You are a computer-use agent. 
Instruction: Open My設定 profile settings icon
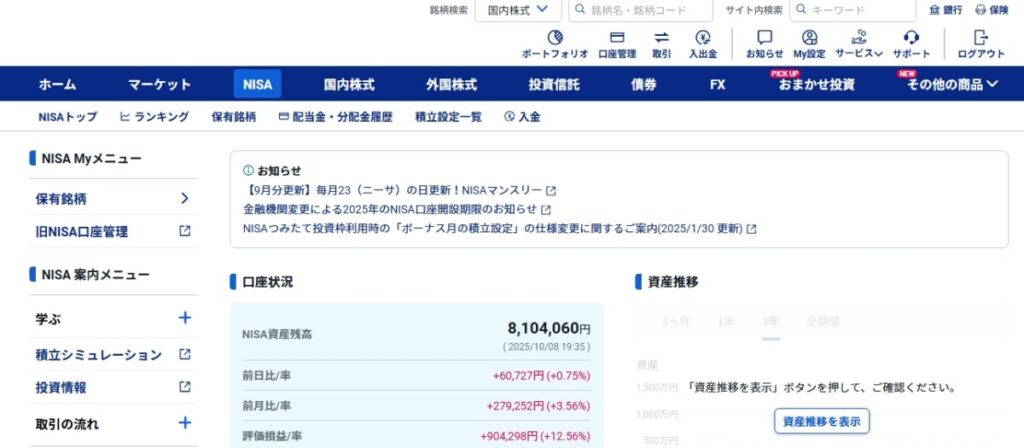[809, 38]
